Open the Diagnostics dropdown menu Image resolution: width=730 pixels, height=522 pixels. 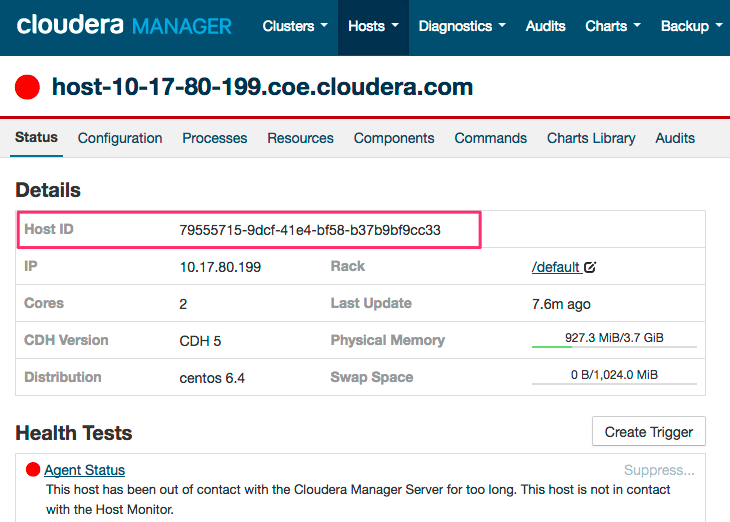(x=461, y=26)
